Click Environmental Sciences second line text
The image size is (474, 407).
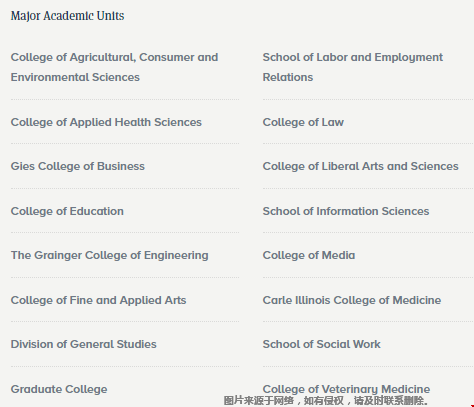pos(75,77)
